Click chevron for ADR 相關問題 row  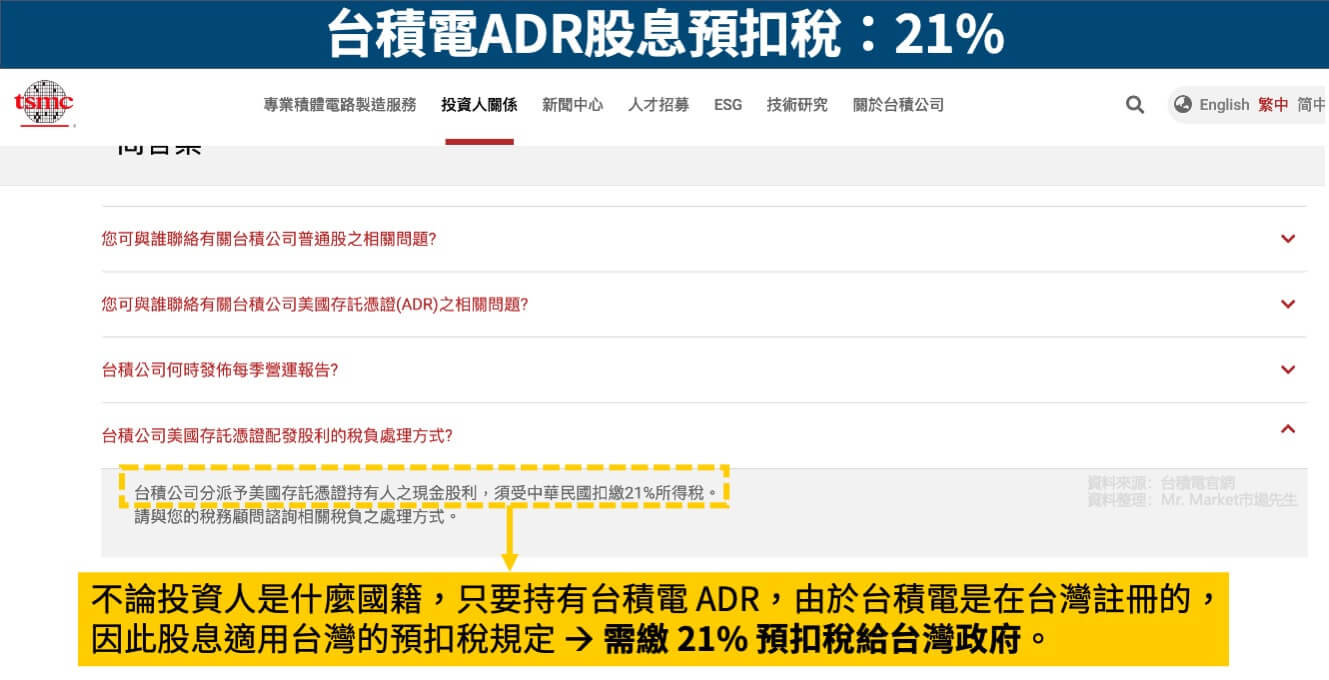[x=1288, y=303]
